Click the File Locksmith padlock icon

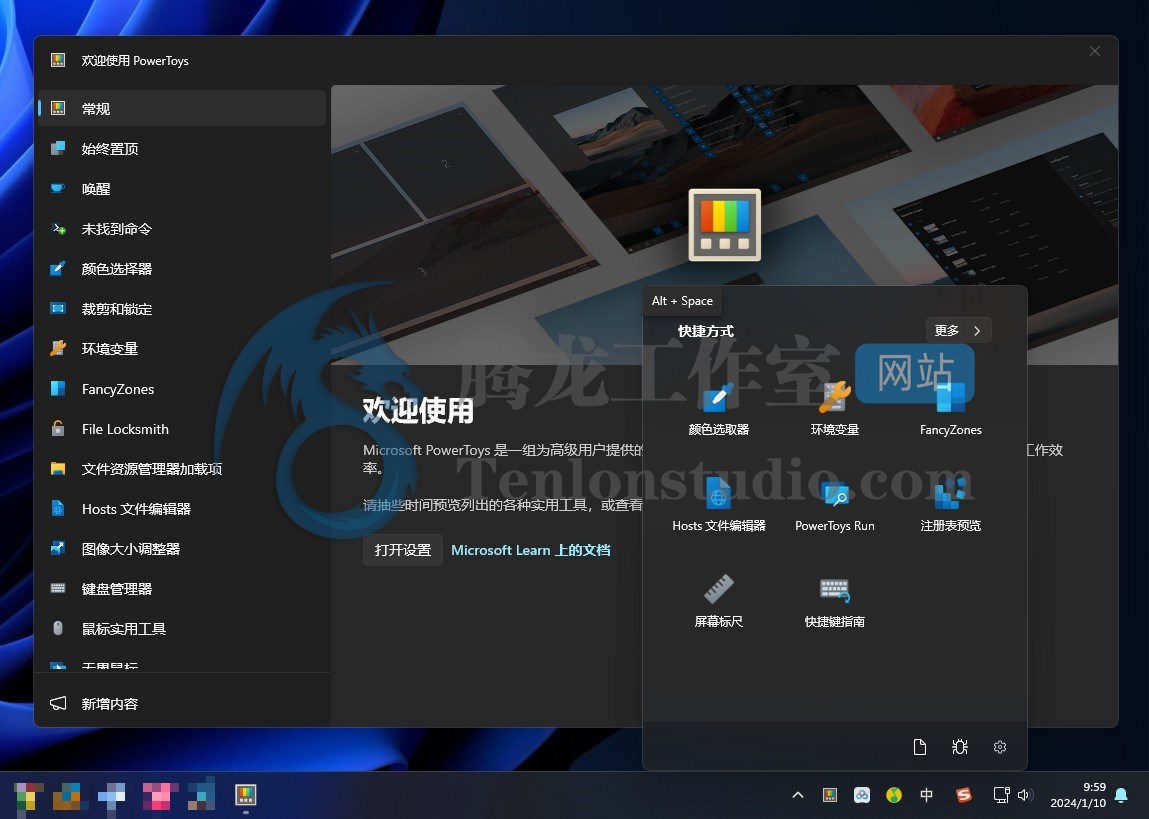[58, 429]
